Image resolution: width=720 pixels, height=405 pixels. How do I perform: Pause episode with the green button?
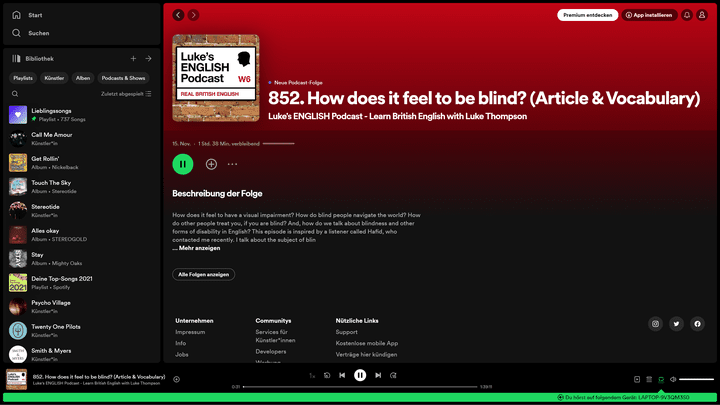tap(183, 164)
